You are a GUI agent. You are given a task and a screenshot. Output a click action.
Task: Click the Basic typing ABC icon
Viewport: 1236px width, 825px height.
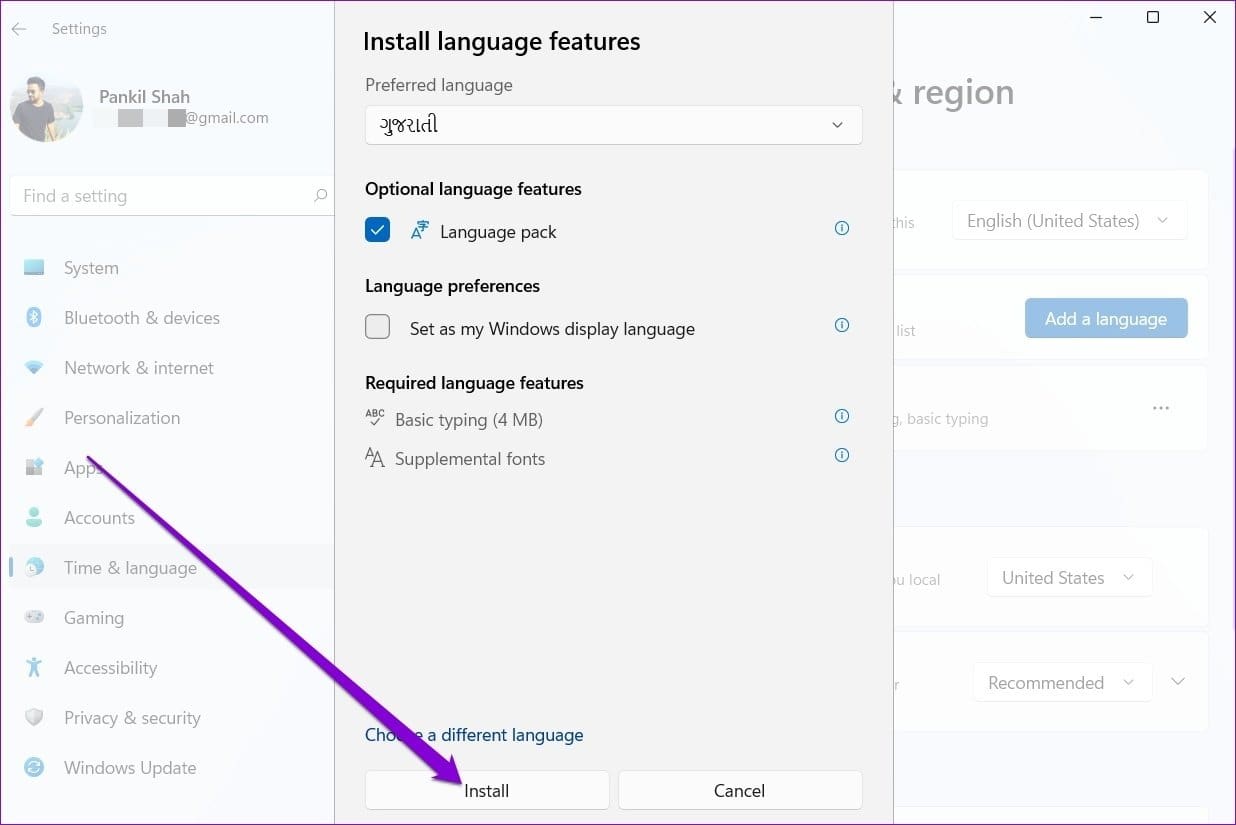pyautogui.click(x=375, y=419)
